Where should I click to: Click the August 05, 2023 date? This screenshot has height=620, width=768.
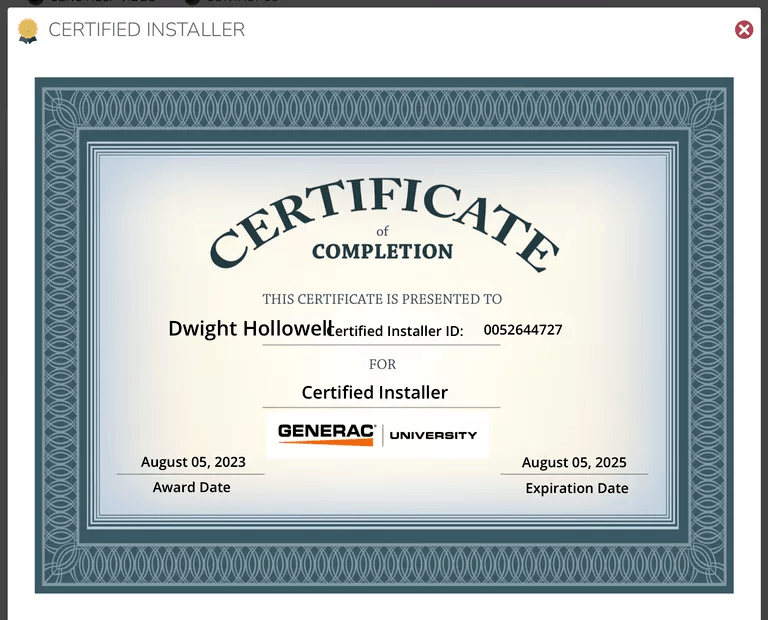click(193, 462)
